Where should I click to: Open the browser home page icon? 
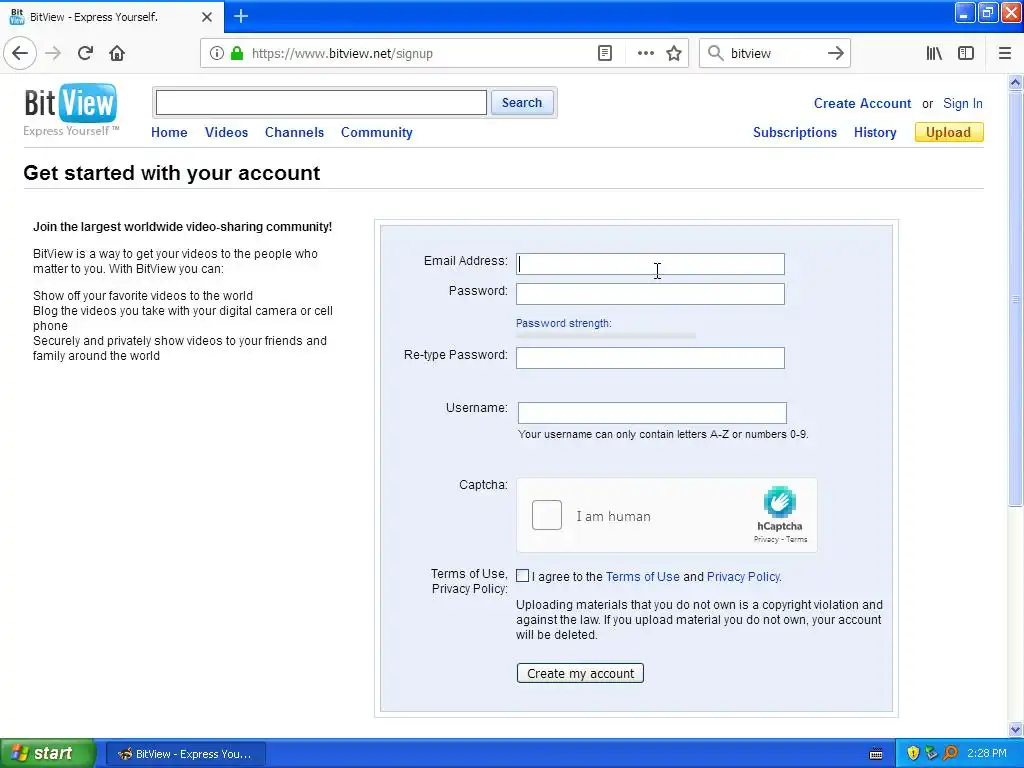(117, 53)
